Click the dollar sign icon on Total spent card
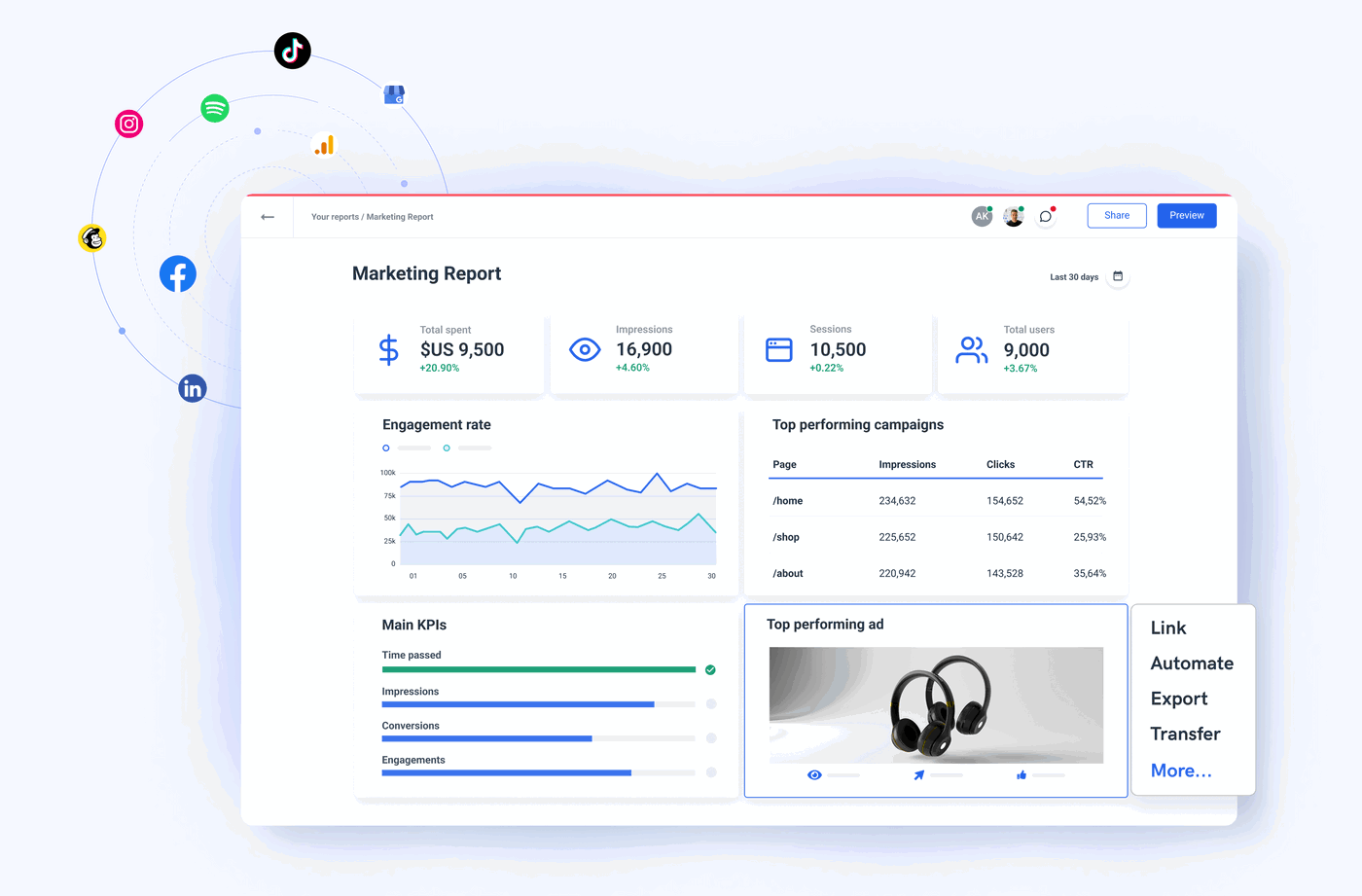 [388, 350]
